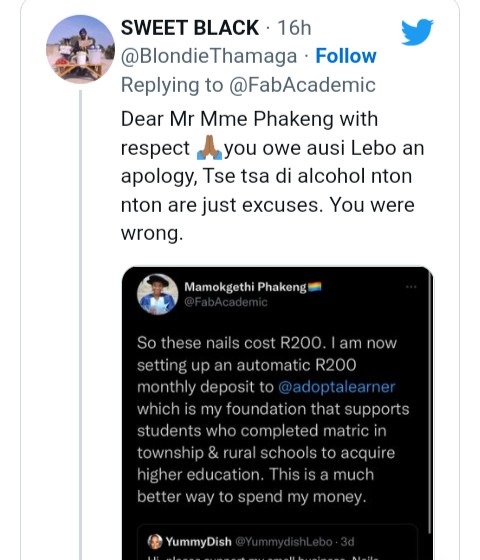Open SWEET BLACK's profile avatar
480x560 pixels.
click(x=80, y=49)
